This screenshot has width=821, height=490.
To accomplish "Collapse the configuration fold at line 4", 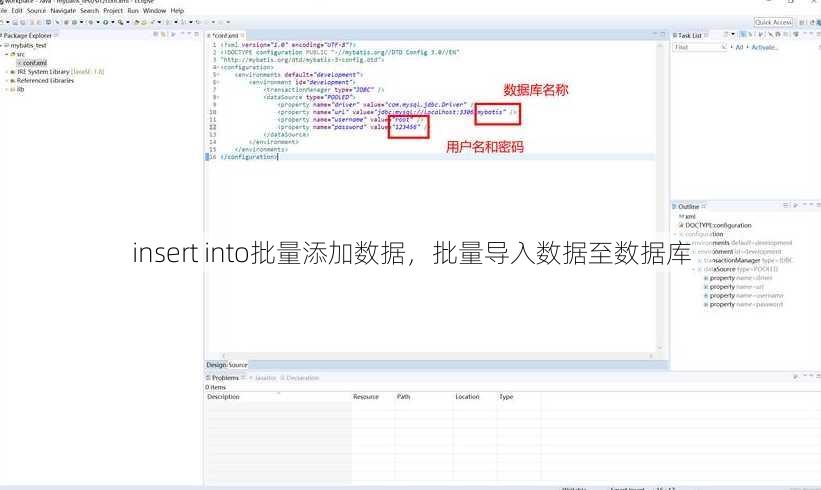I will [218, 68].
